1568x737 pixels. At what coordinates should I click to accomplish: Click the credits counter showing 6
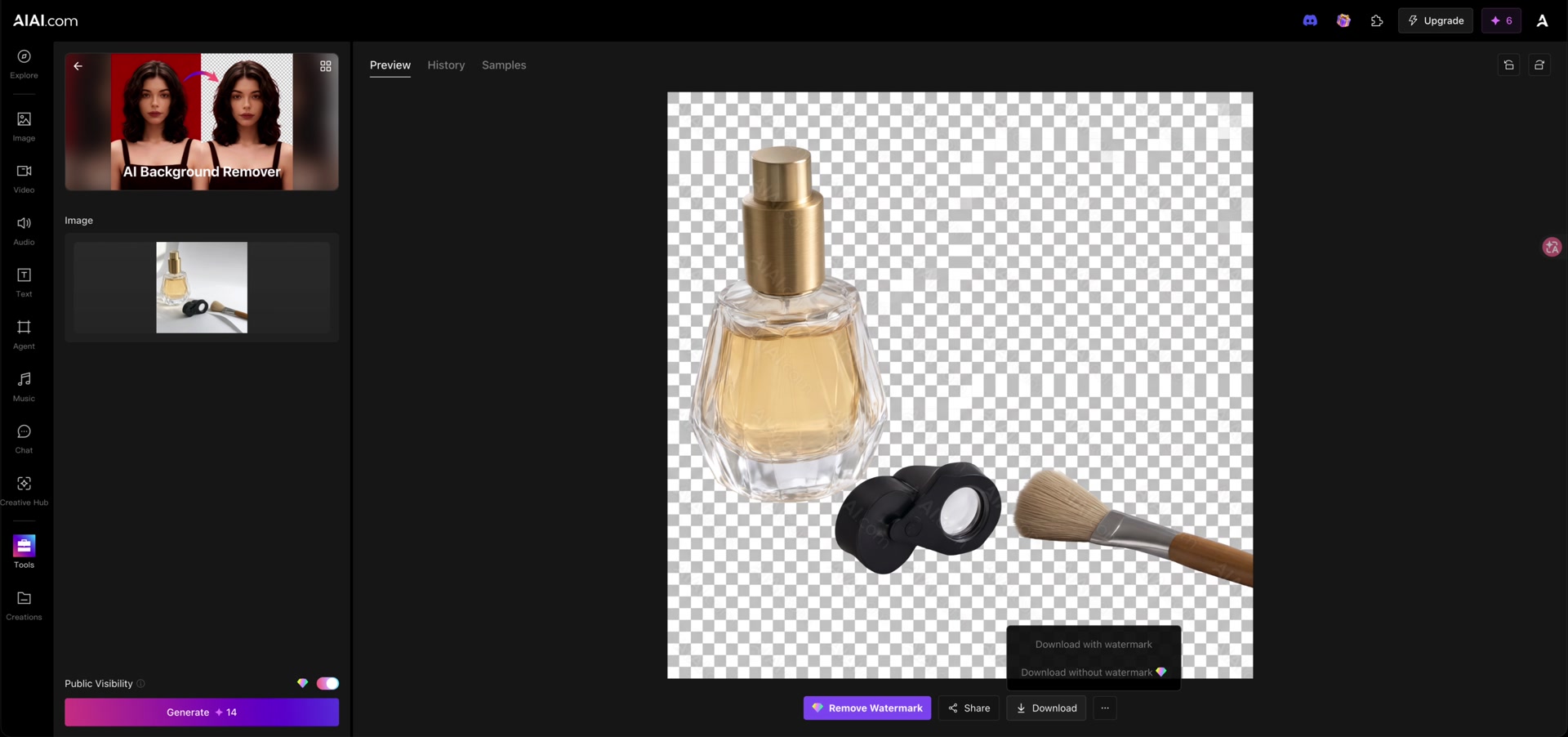coord(1501,20)
